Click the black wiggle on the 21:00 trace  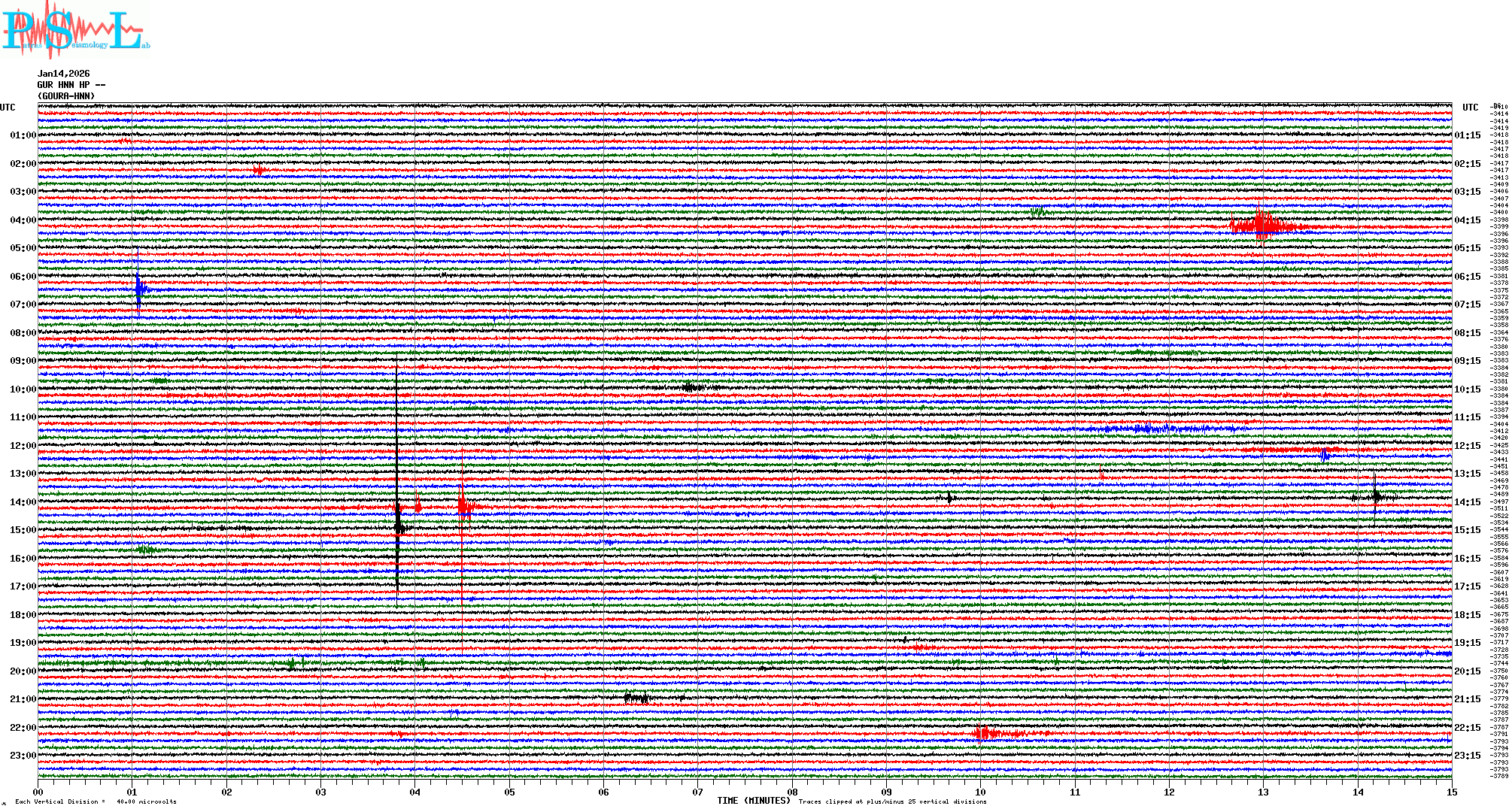pyautogui.click(x=636, y=698)
